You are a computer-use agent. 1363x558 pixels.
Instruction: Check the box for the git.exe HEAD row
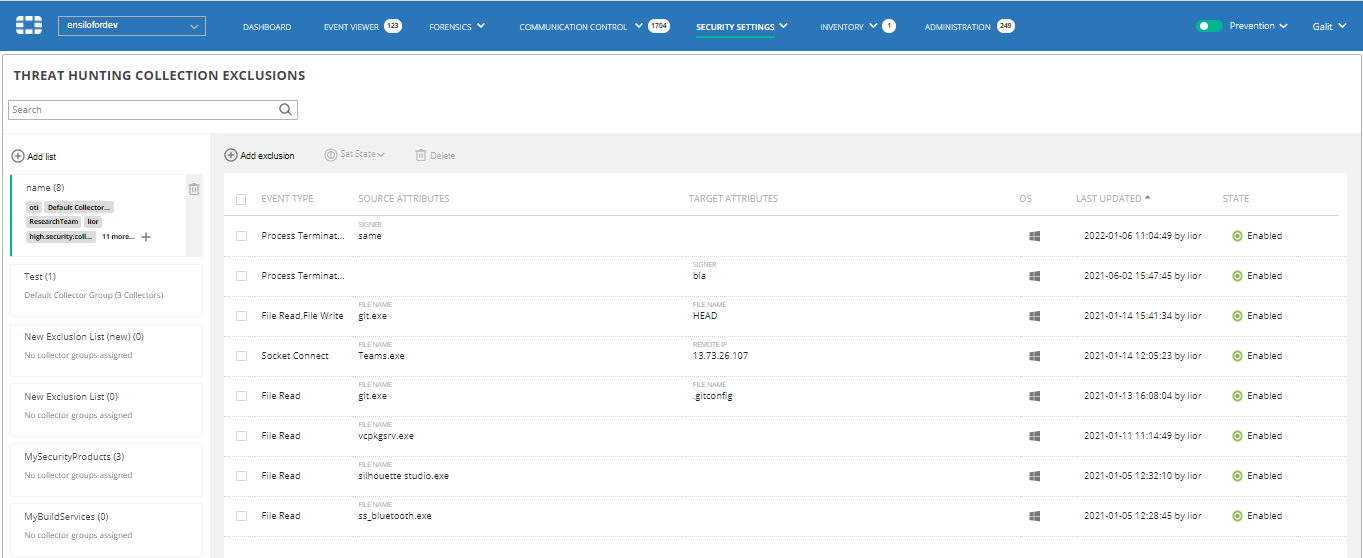241,316
